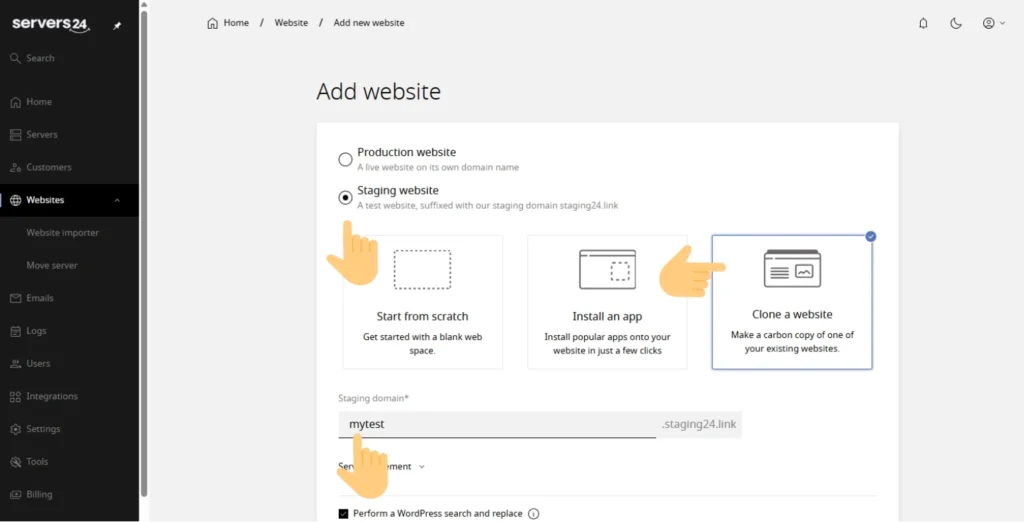The height and width of the screenshot is (522, 1024).
Task: Click the search-and-replace info icon
Action: point(534,514)
